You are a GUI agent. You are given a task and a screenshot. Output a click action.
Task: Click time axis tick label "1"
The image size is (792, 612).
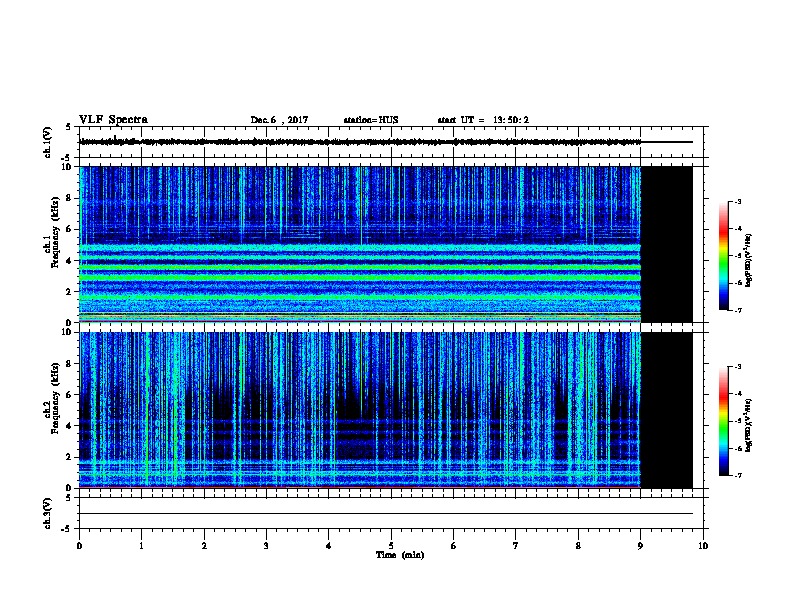[x=142, y=545]
